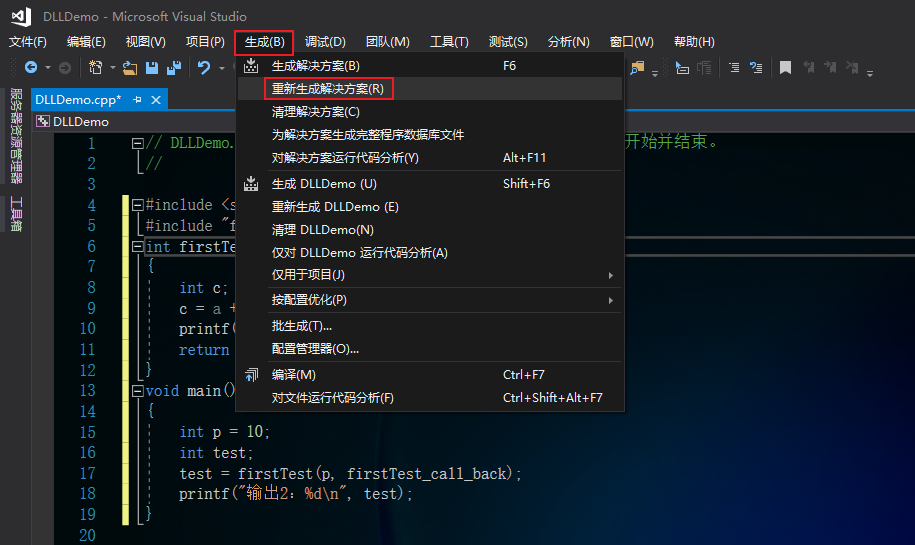
Task: Click the Find in Files folder-magnifier icon
Action: [637, 68]
